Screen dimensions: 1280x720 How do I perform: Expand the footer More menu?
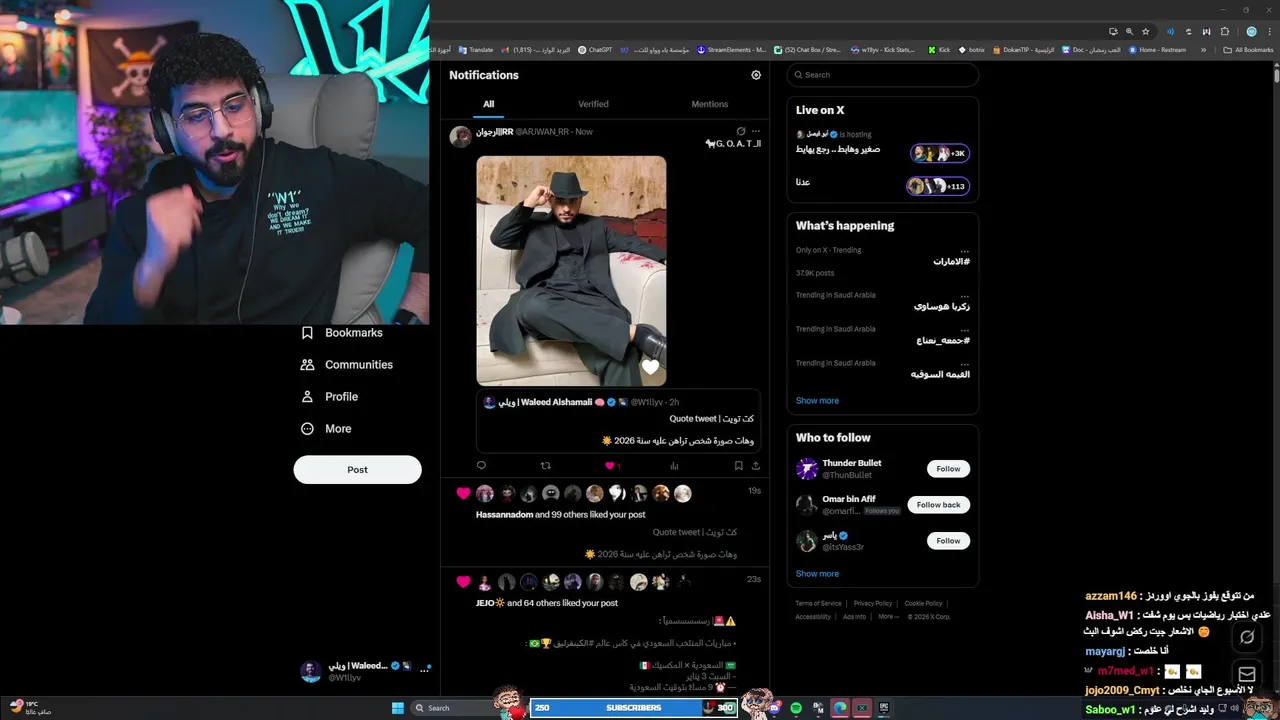coord(888,617)
